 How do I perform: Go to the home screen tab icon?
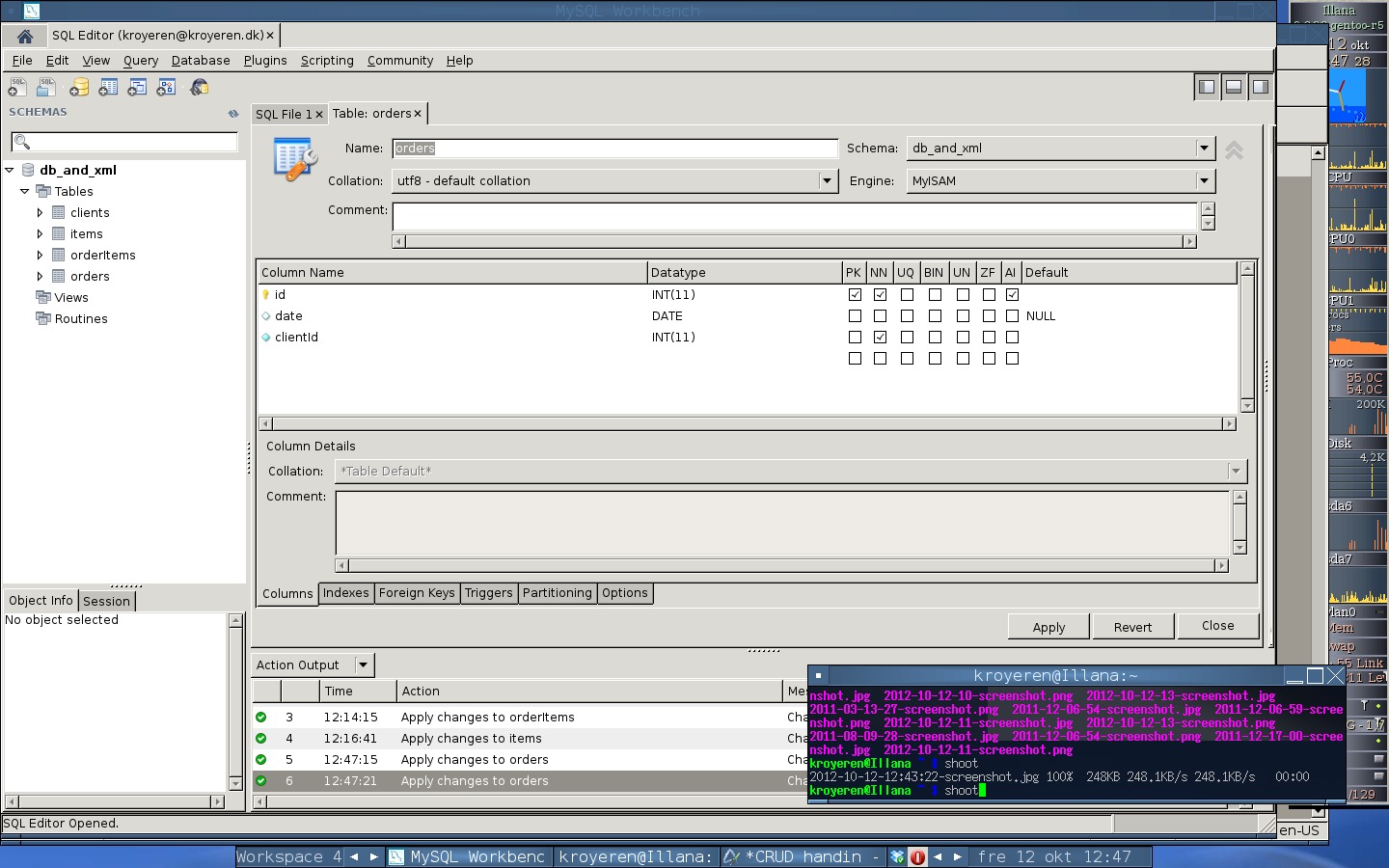25,36
